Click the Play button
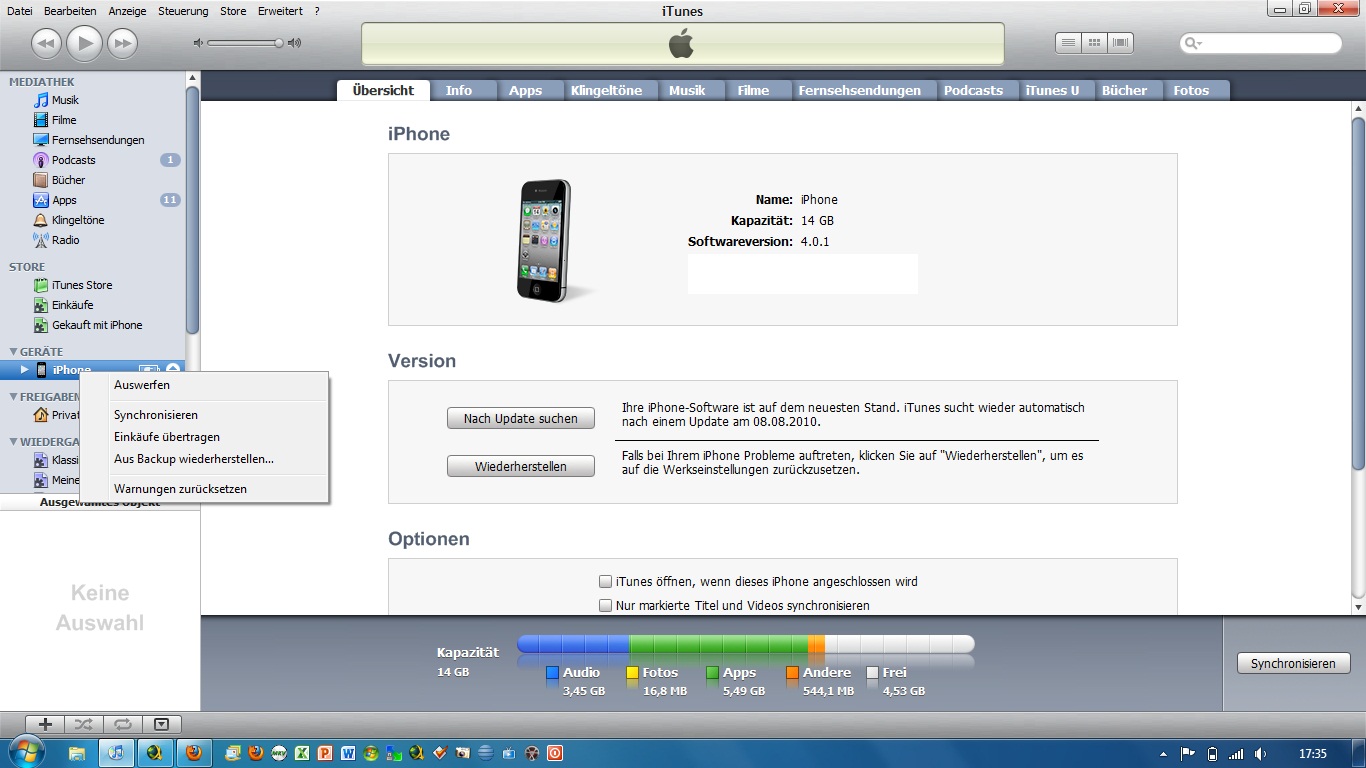Screen dimensions: 1366x768 pyautogui.click(x=85, y=43)
